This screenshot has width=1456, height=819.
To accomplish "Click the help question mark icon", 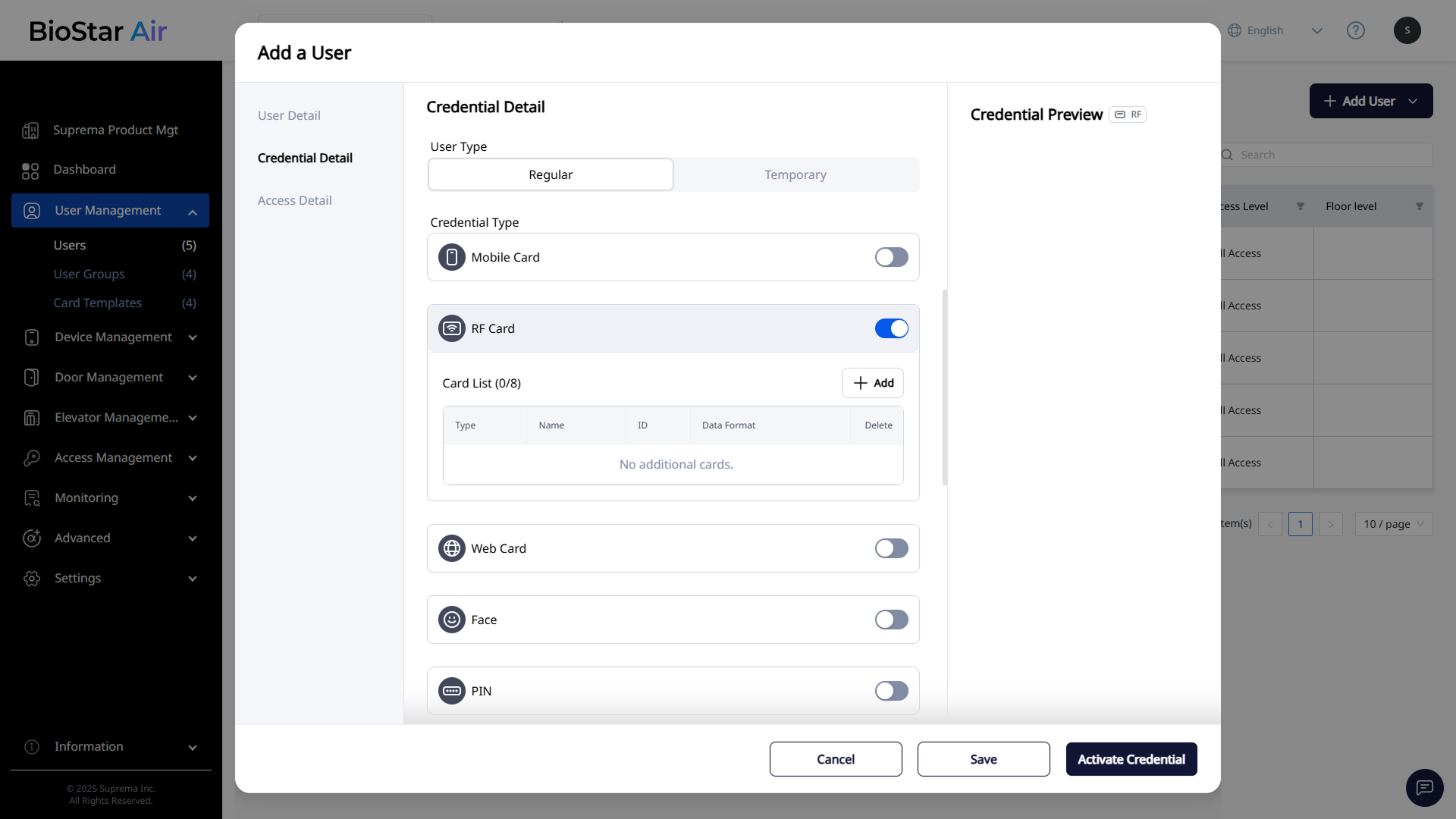I will (x=1355, y=30).
